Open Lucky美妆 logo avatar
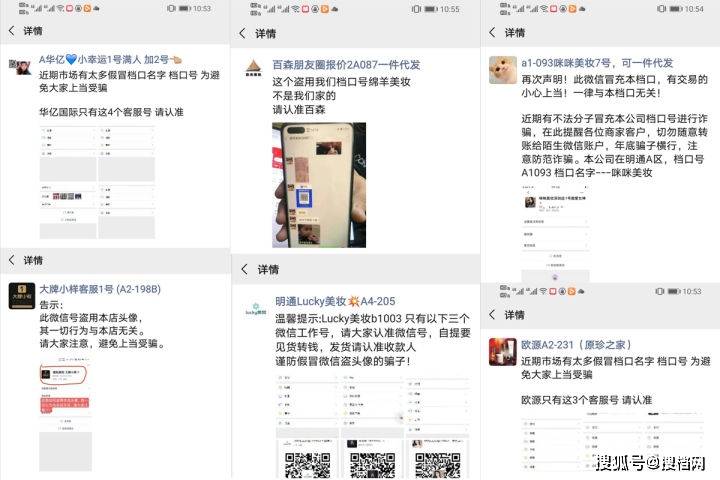Screen dimensions: 720x480 (x=256, y=308)
